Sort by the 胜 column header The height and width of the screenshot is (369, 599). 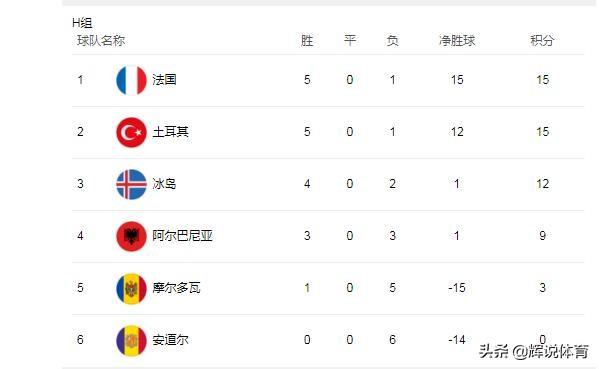pos(307,40)
